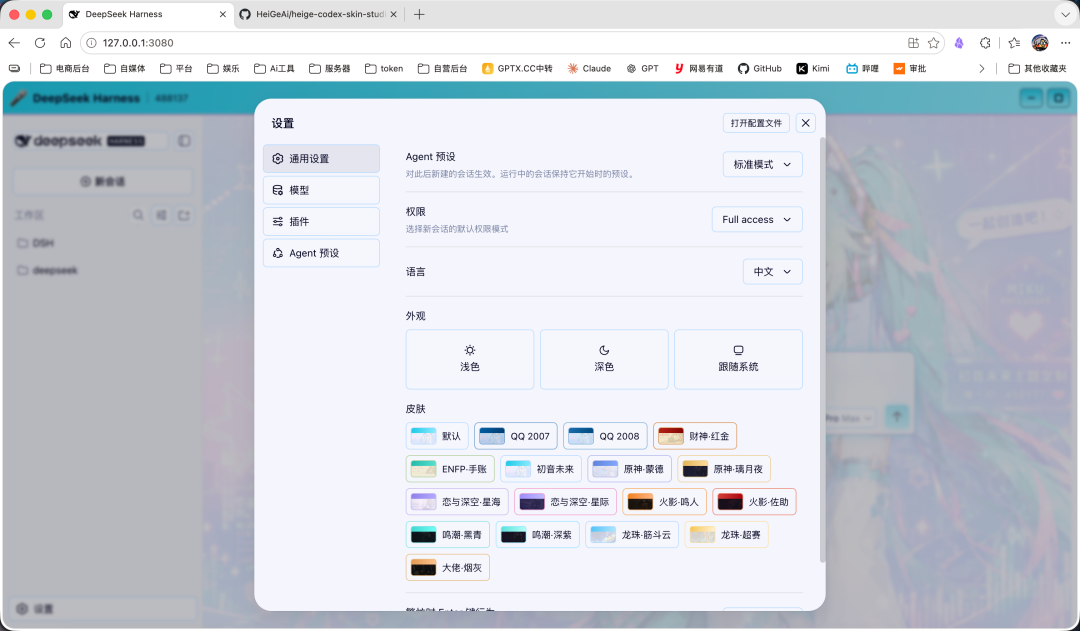Reload the page with the refresh icon
Screen dimensions: 1080x631
[x=40, y=43]
